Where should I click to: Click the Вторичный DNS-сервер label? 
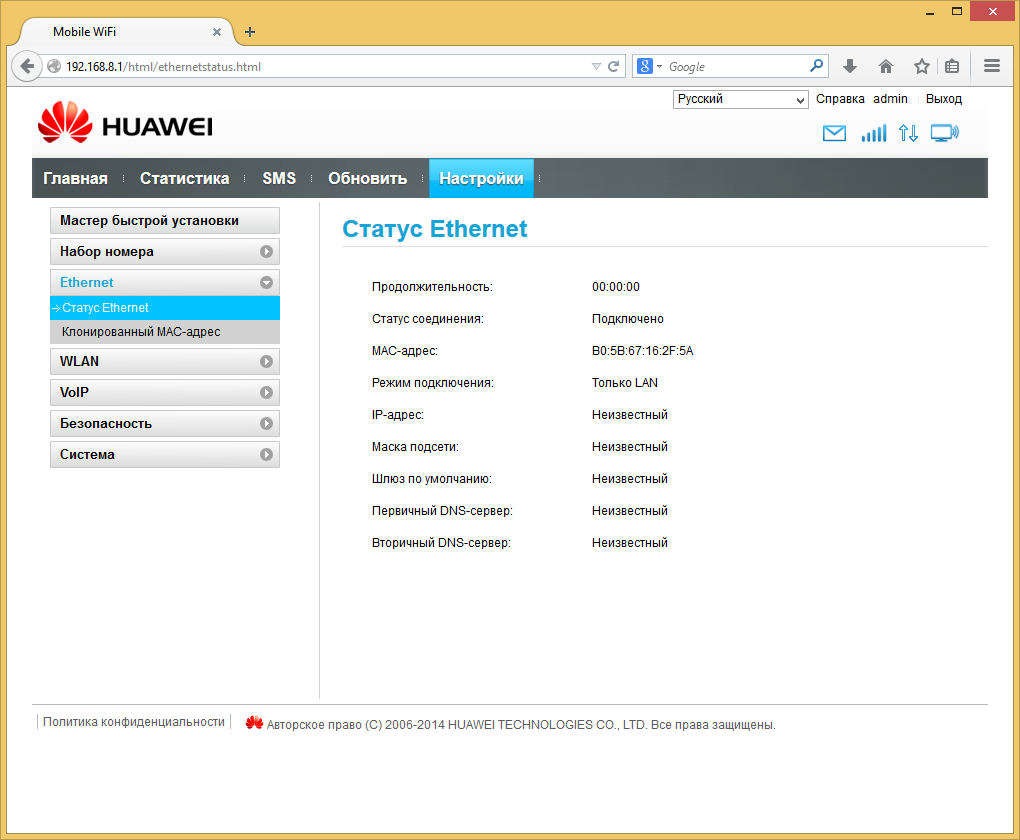coord(441,543)
